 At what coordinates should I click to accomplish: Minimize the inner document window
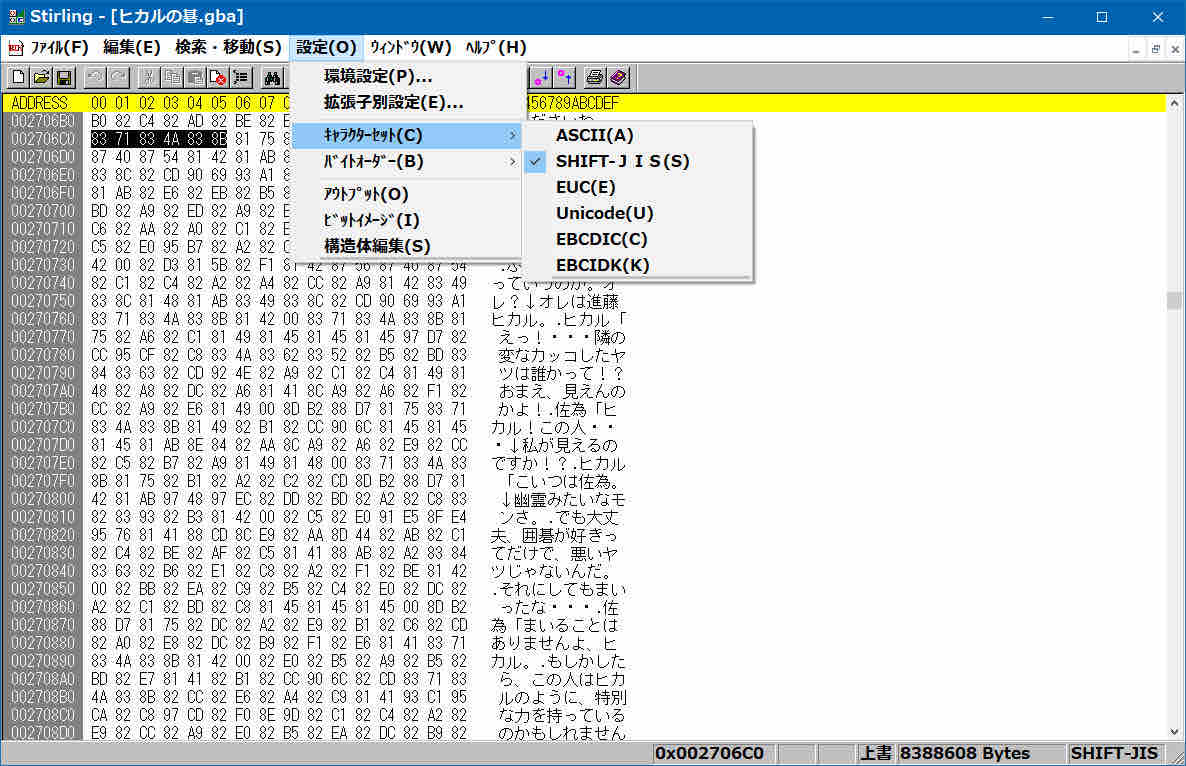point(1135,49)
